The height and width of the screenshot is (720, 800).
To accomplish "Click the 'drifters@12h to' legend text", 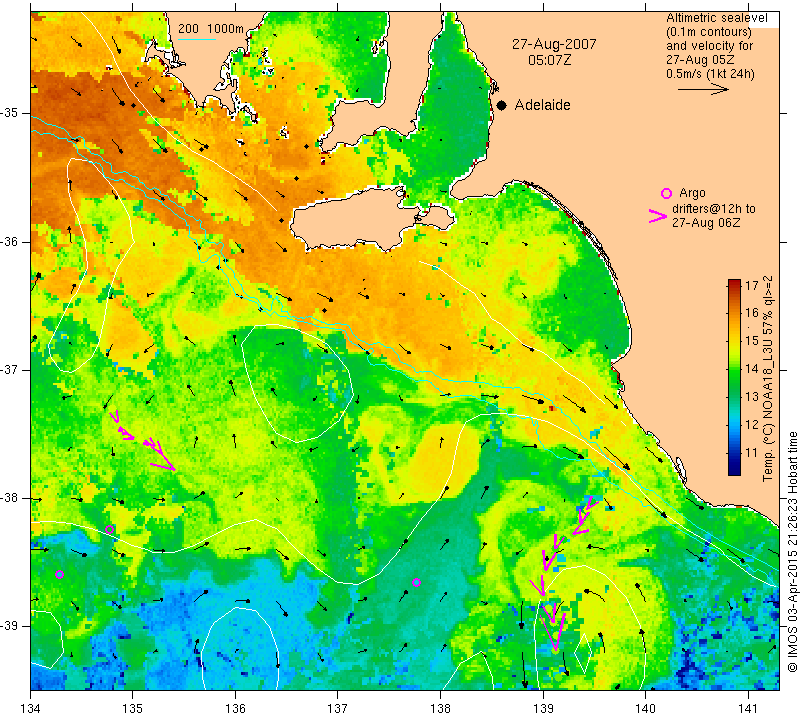I will 714,209.
